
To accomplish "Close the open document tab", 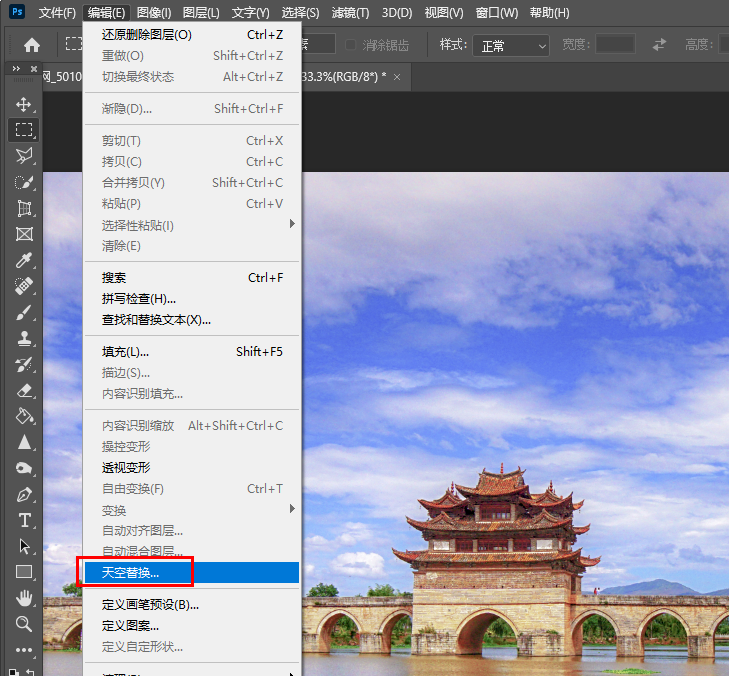I will tap(397, 77).
